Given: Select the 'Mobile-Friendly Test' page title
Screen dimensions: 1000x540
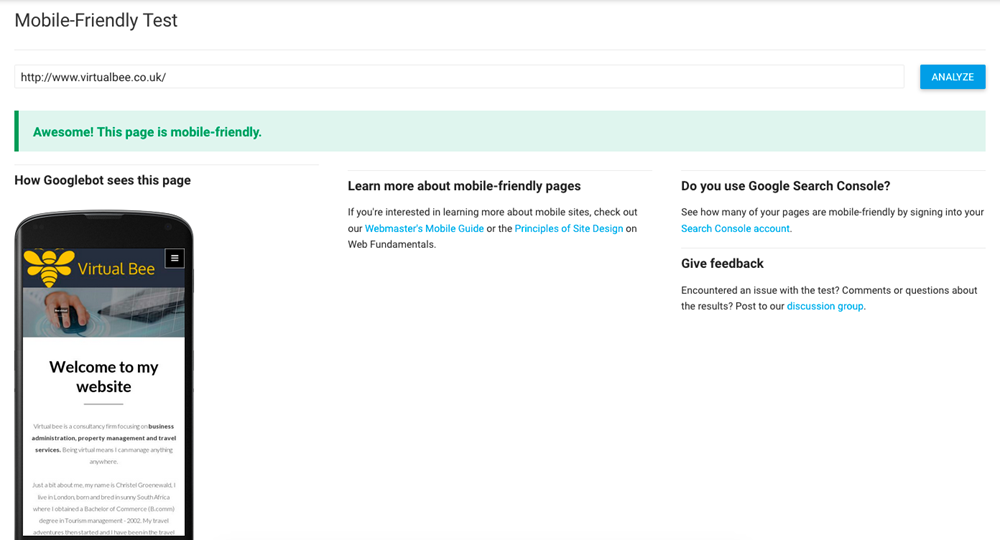Looking at the screenshot, I should [x=96, y=20].
